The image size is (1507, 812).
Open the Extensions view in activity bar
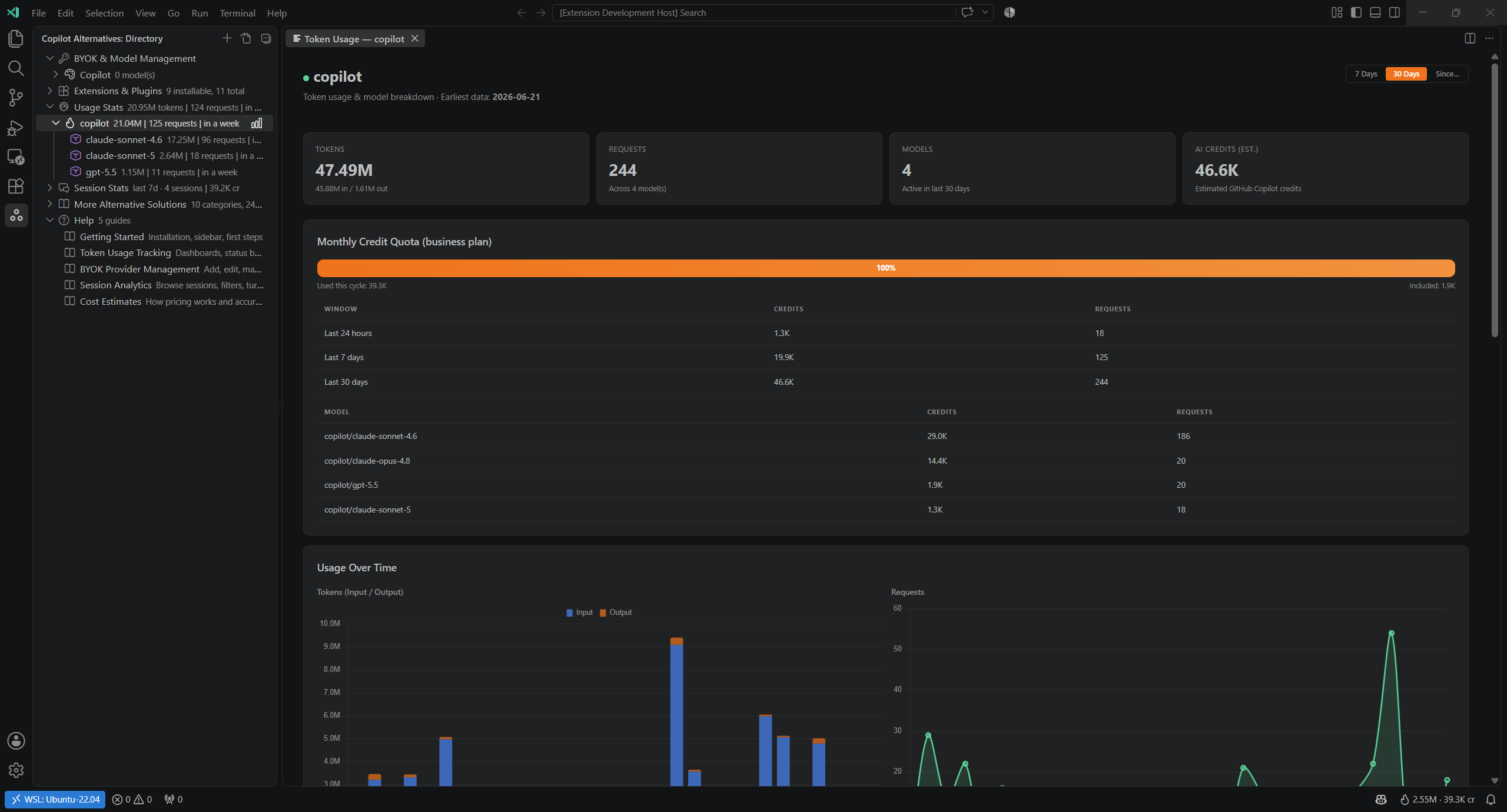tap(16, 186)
